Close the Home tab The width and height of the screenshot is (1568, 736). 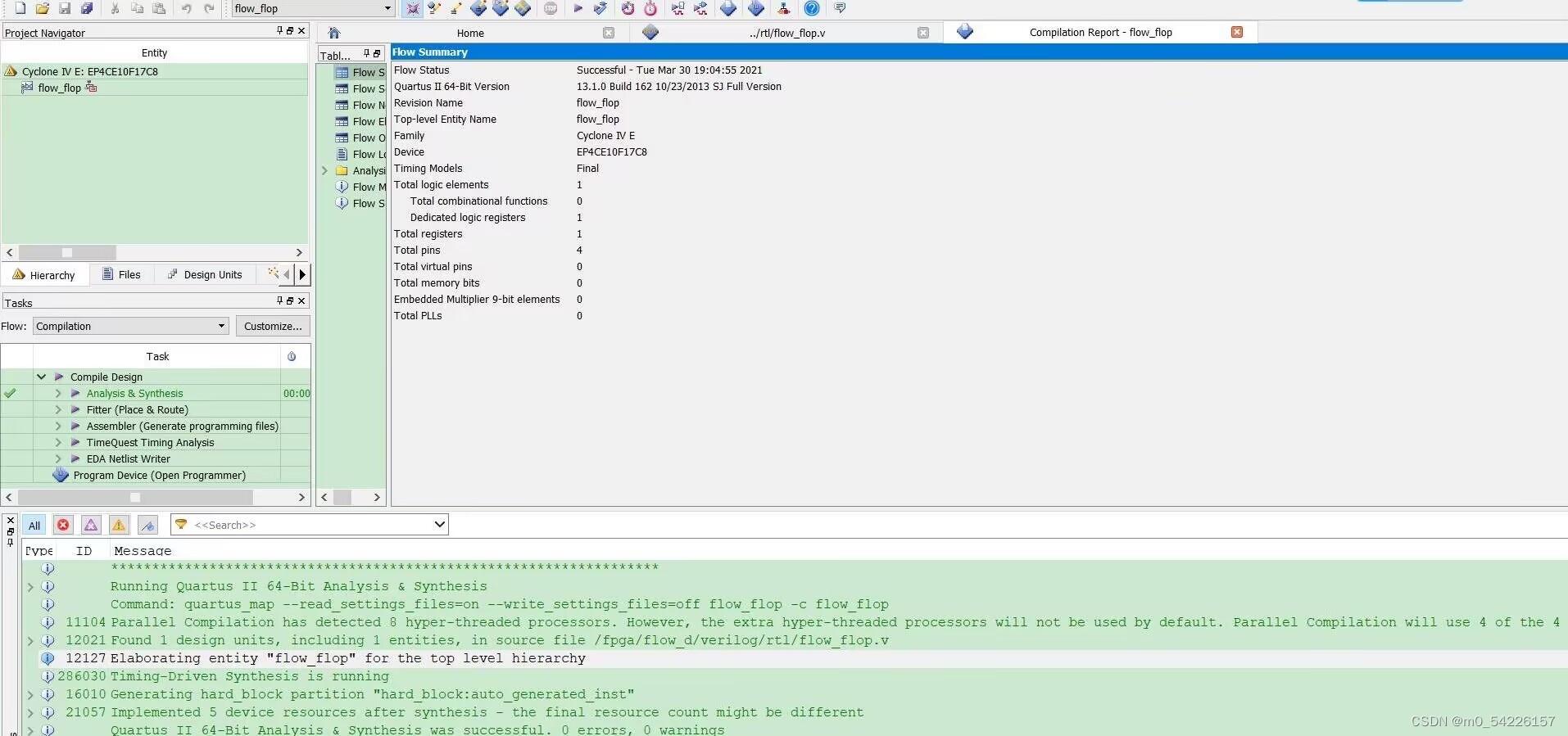tap(609, 33)
